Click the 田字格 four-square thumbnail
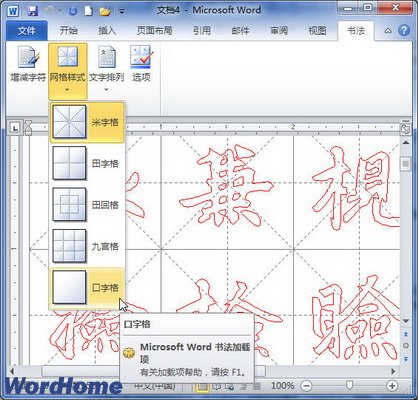Viewport: 418px width, 400px height. pyautogui.click(x=69, y=163)
